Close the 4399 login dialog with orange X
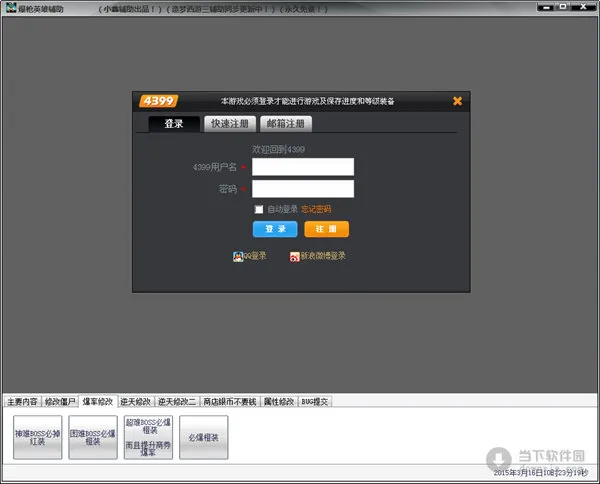600x484 pixels. pos(457,101)
